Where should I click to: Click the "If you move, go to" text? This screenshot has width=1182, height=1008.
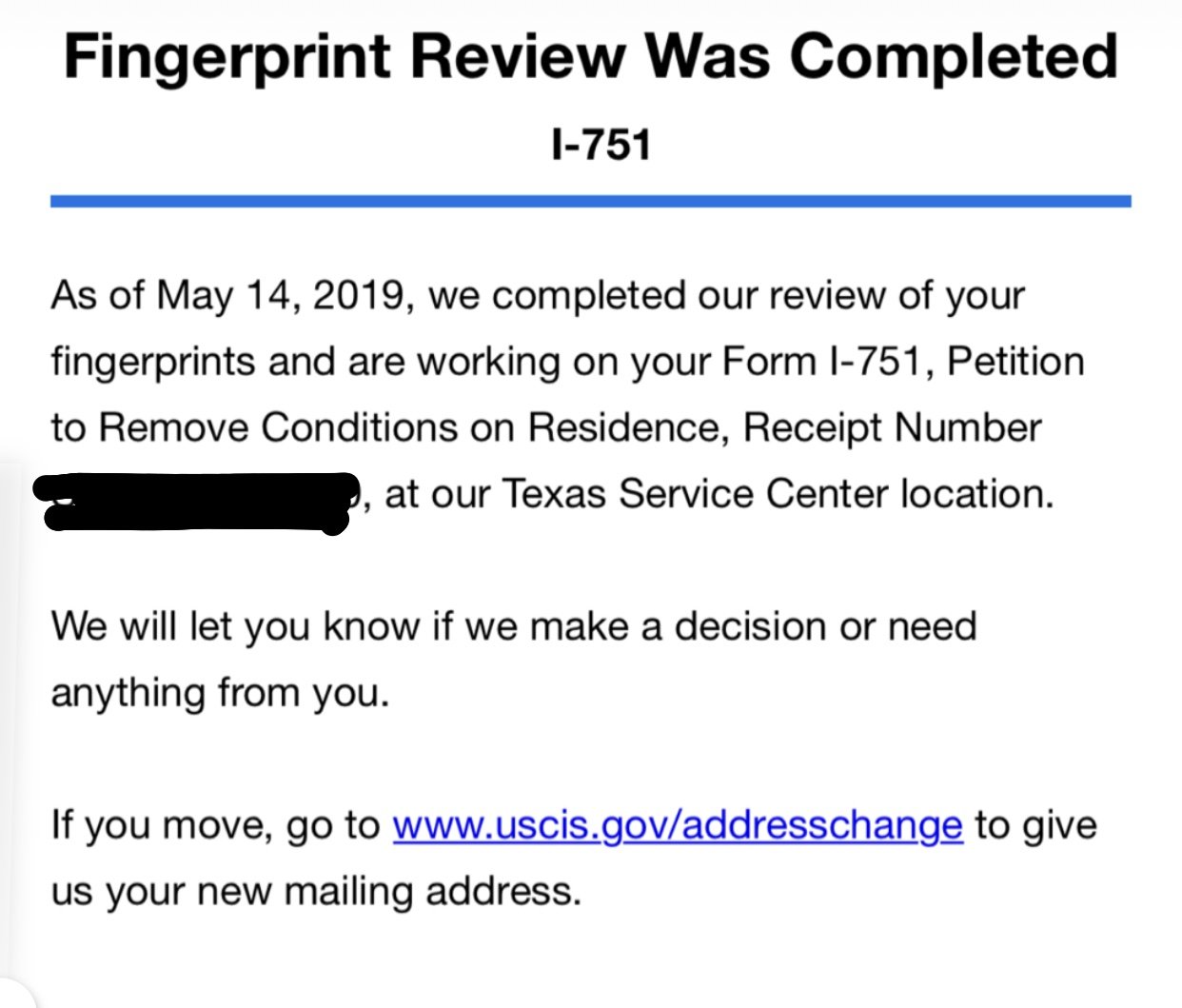[x=215, y=825]
